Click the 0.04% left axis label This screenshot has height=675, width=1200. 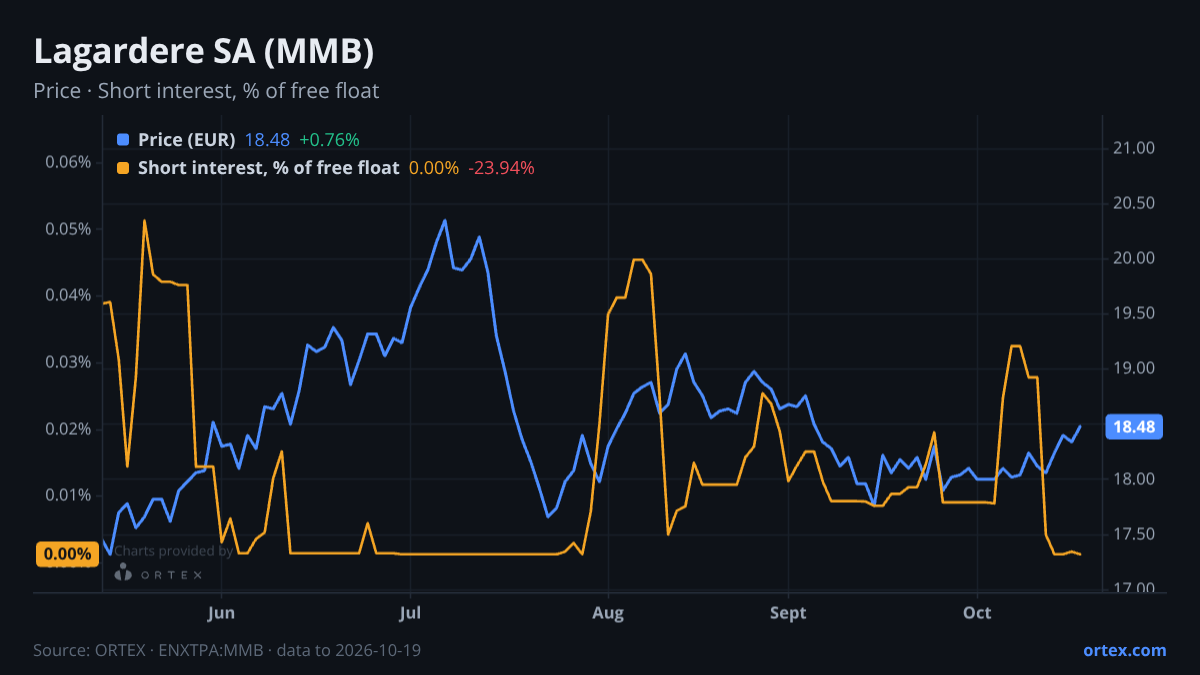pos(68,295)
